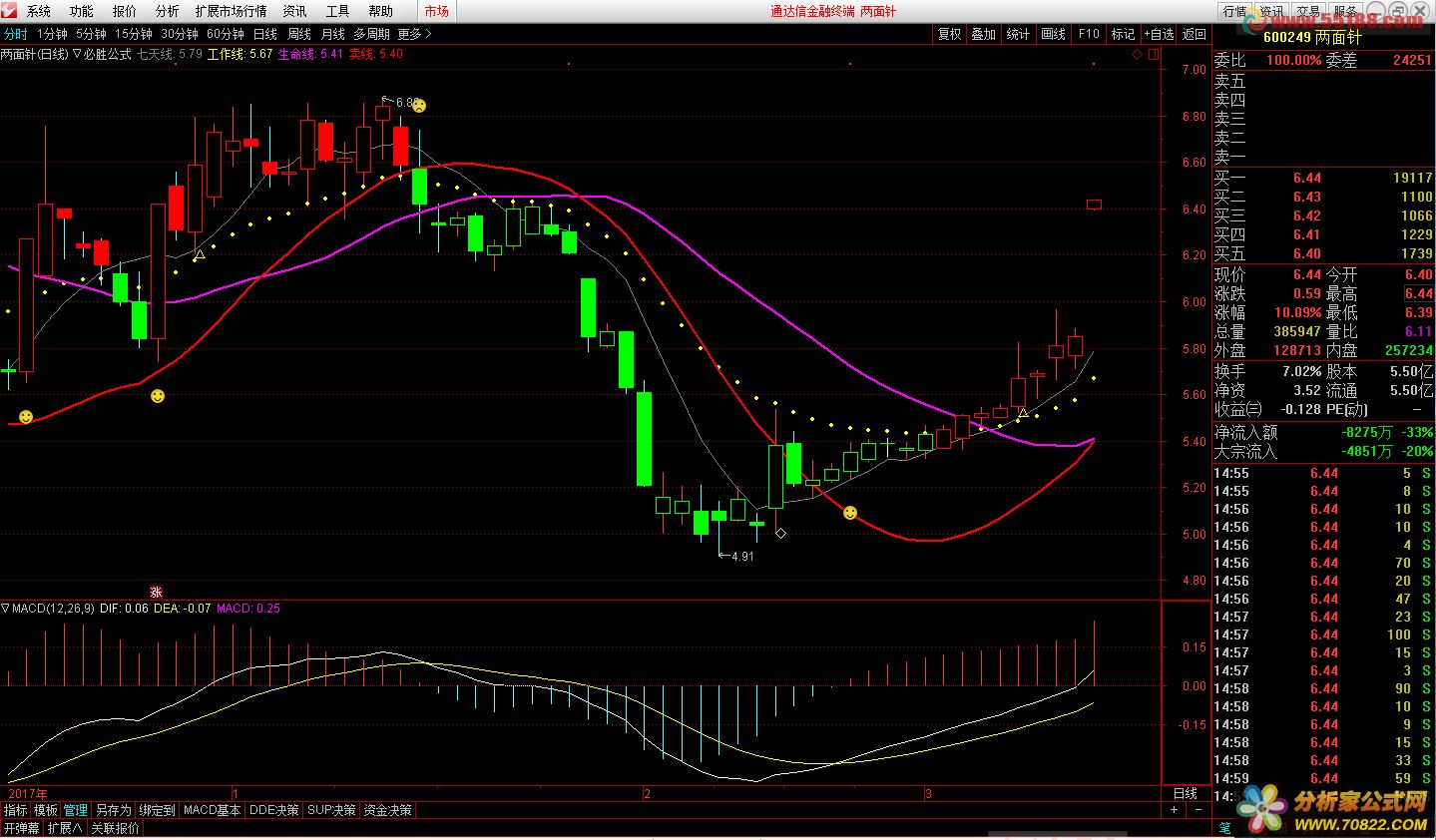Zoom out chart with minus button
This screenshot has width=1436, height=840.
(1198, 810)
